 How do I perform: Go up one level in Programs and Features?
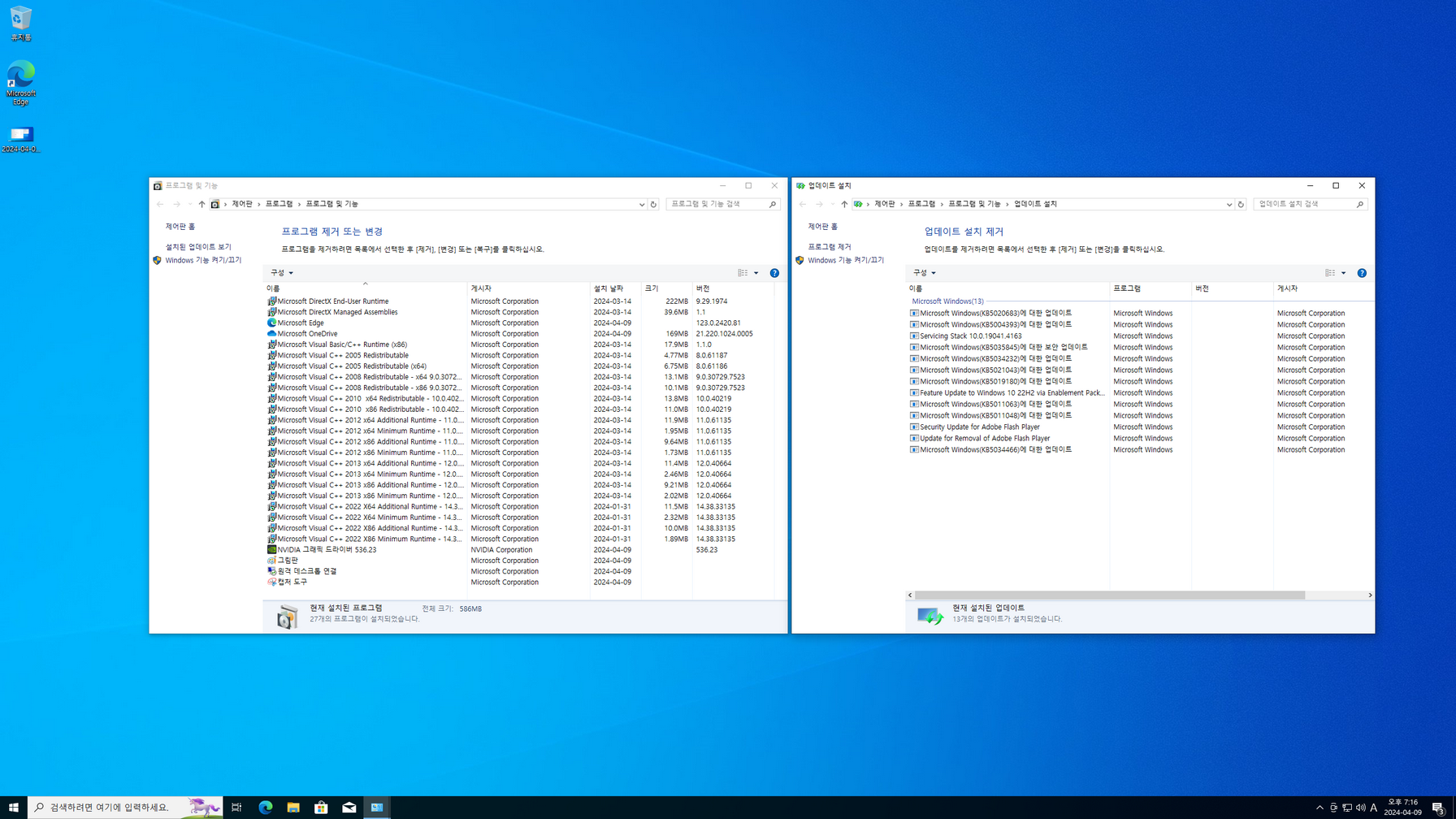click(201, 205)
